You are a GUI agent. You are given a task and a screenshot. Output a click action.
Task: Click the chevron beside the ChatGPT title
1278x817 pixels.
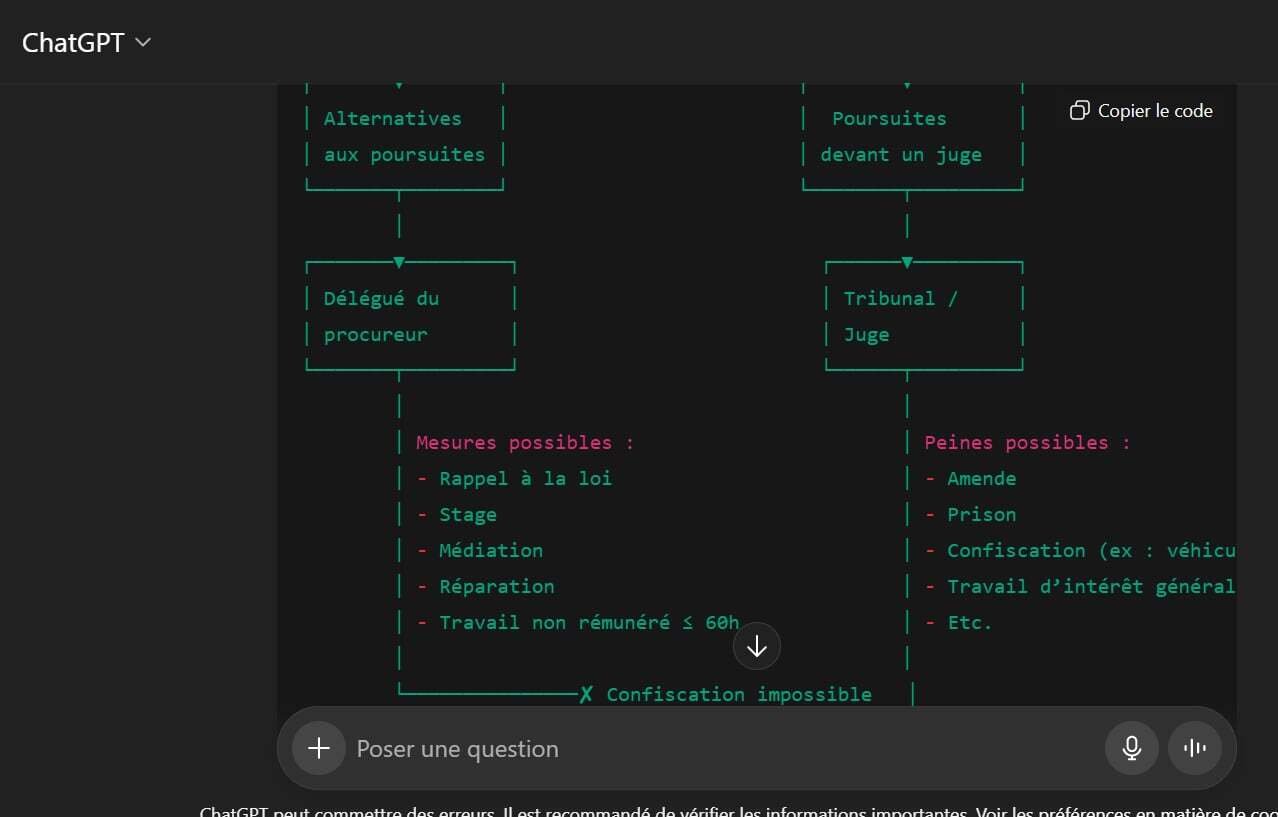pos(142,42)
